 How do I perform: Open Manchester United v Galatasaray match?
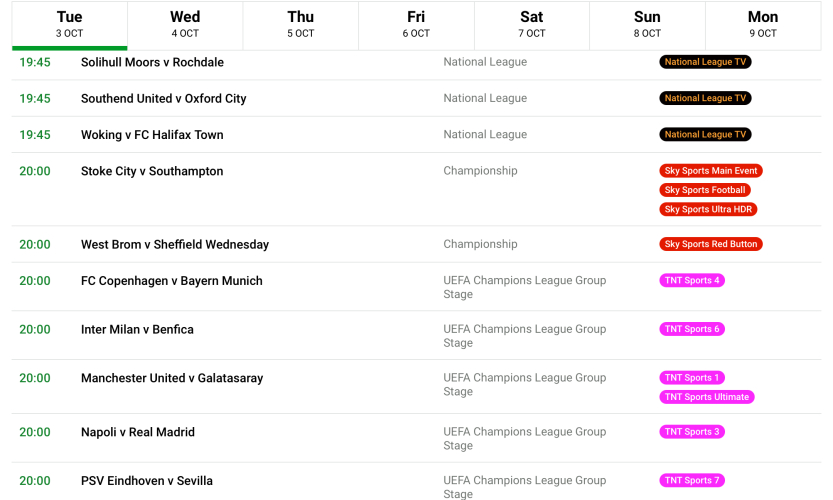[x=172, y=378]
